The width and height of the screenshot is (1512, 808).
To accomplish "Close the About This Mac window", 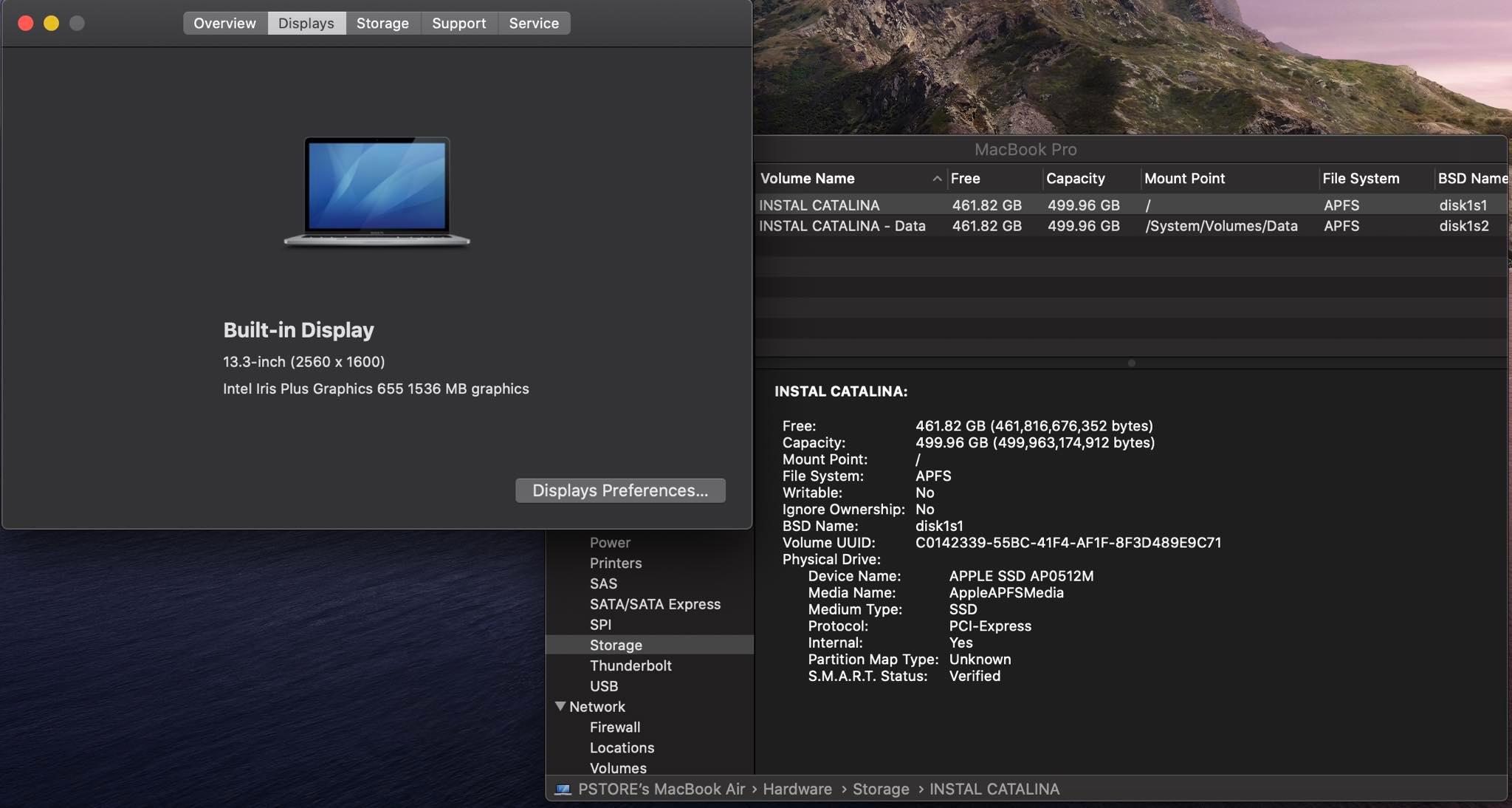I will click(25, 23).
